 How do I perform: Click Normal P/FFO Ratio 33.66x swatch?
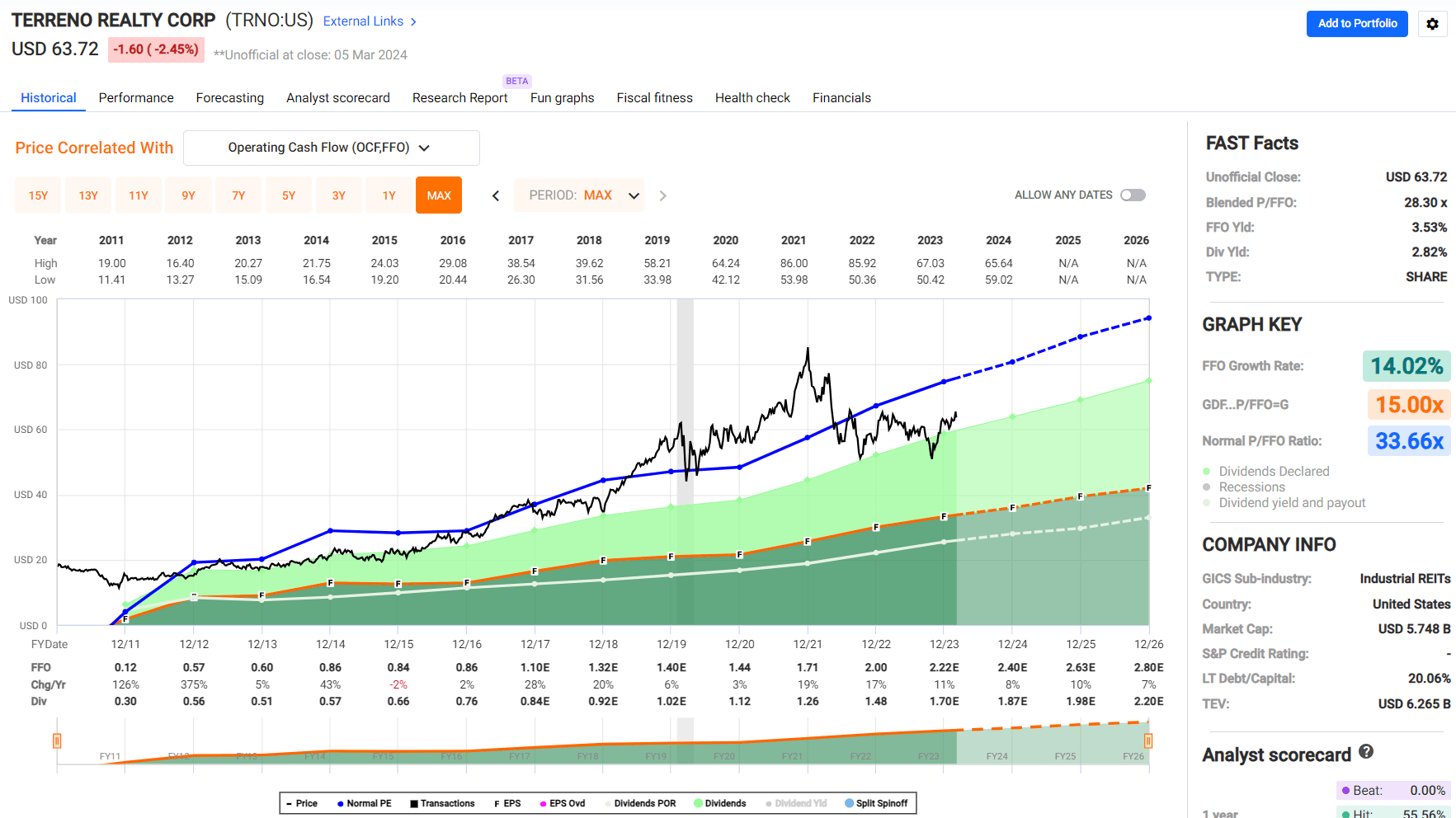tap(1409, 441)
